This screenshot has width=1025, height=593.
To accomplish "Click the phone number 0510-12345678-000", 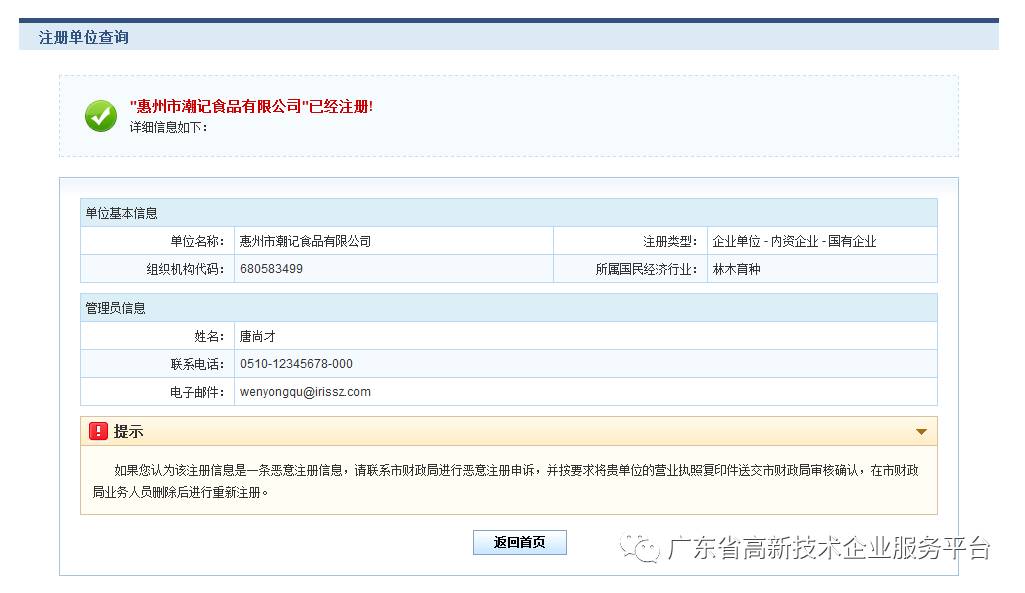I will tap(296, 364).
